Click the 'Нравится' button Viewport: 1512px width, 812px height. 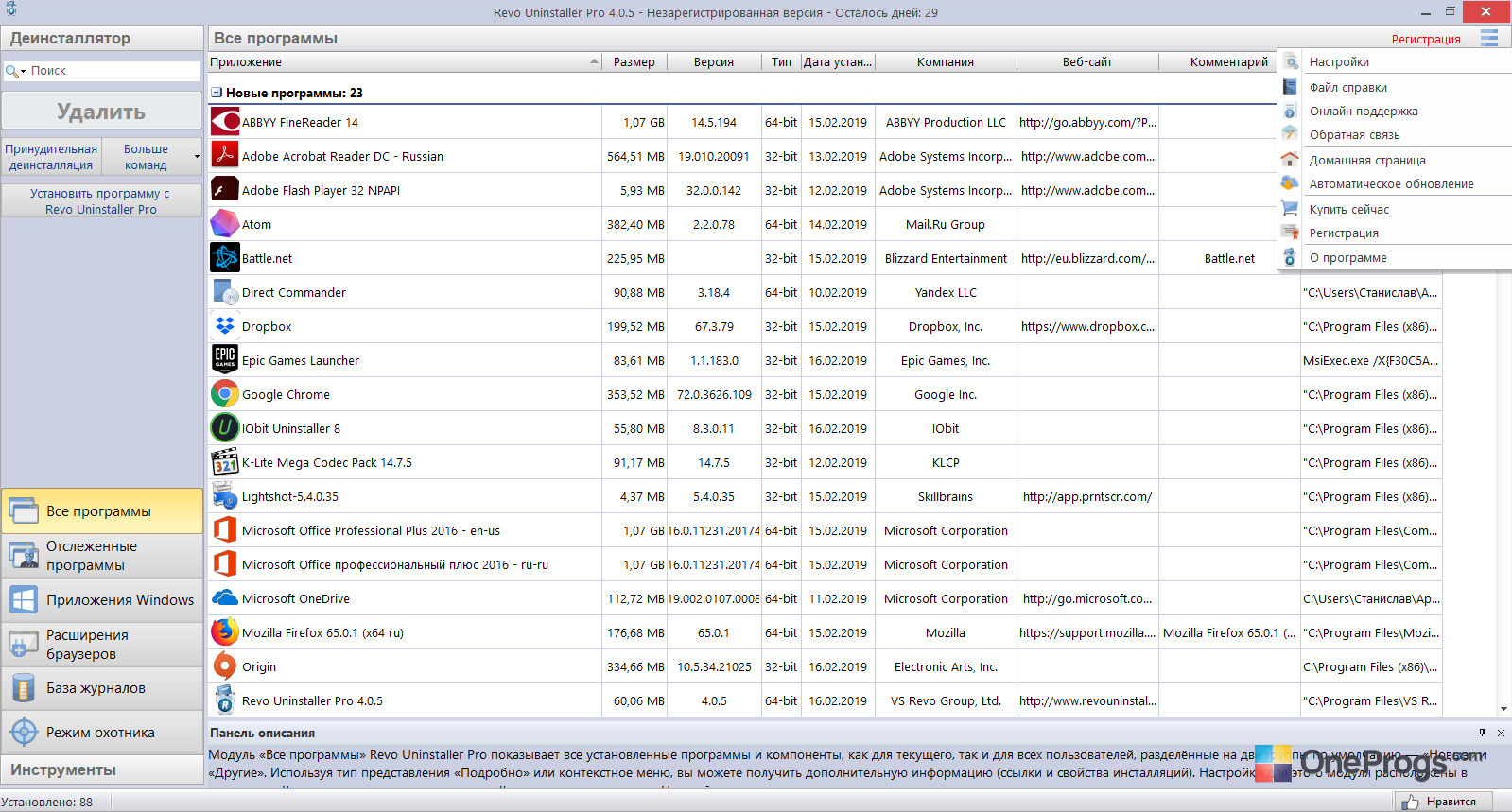pos(1445,802)
